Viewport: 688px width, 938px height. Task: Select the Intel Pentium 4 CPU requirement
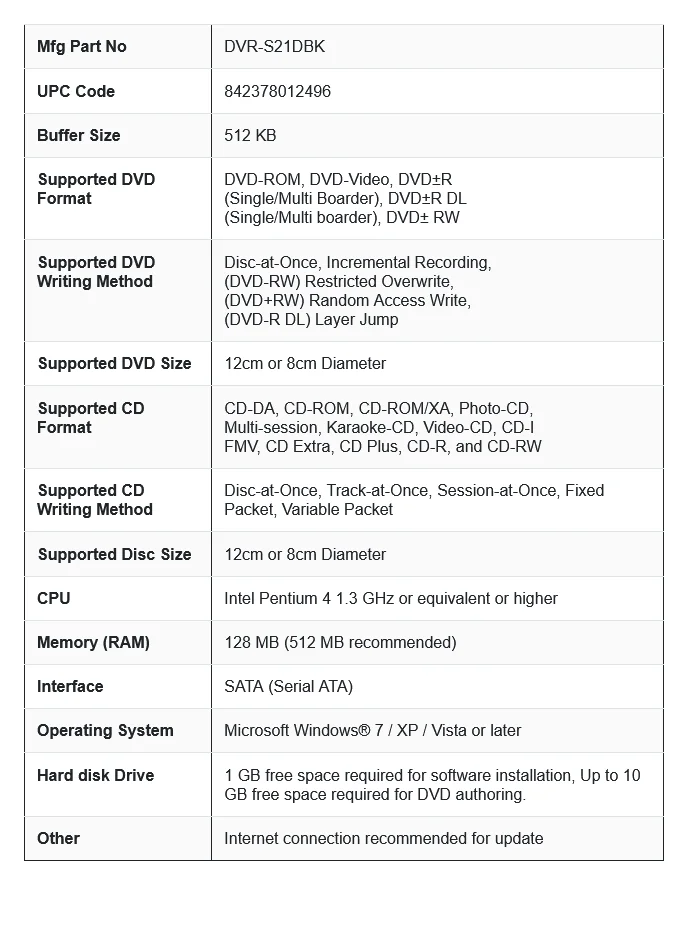(390, 598)
